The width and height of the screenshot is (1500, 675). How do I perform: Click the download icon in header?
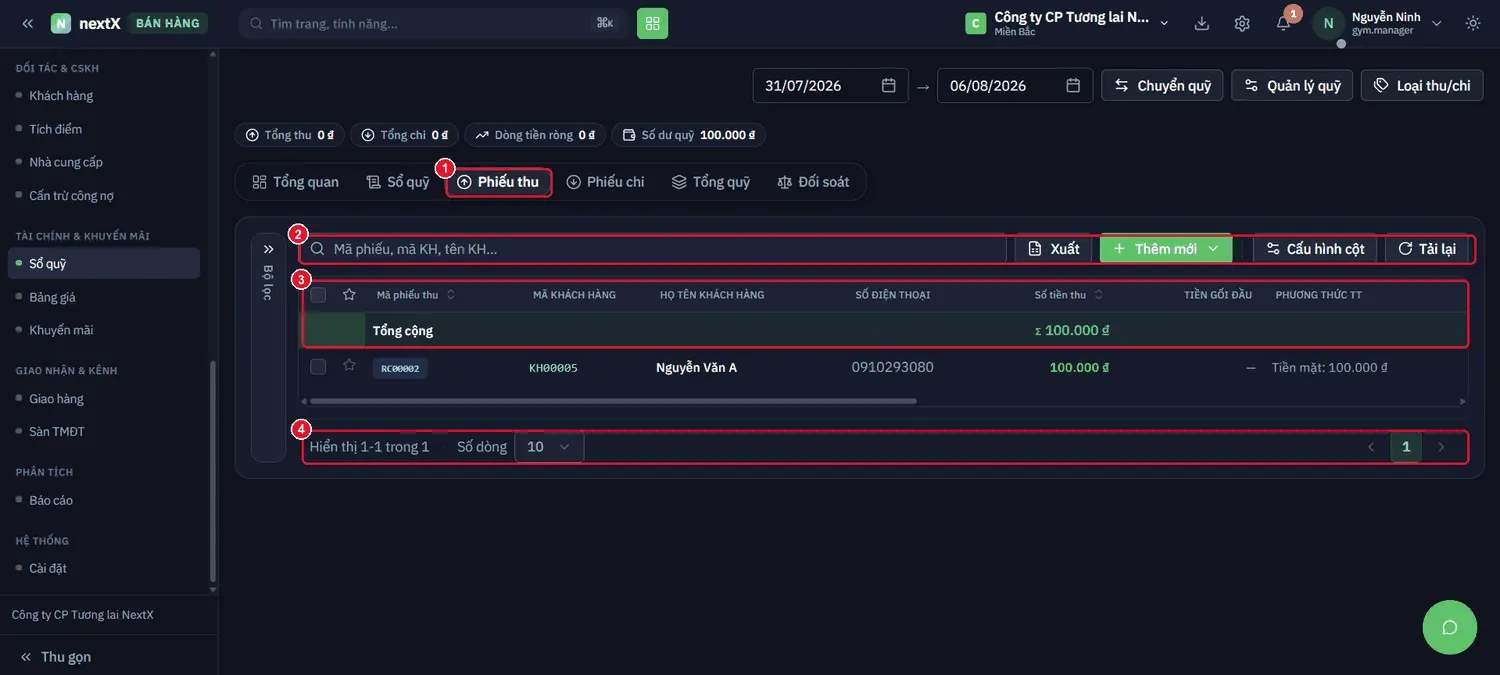click(x=1202, y=23)
